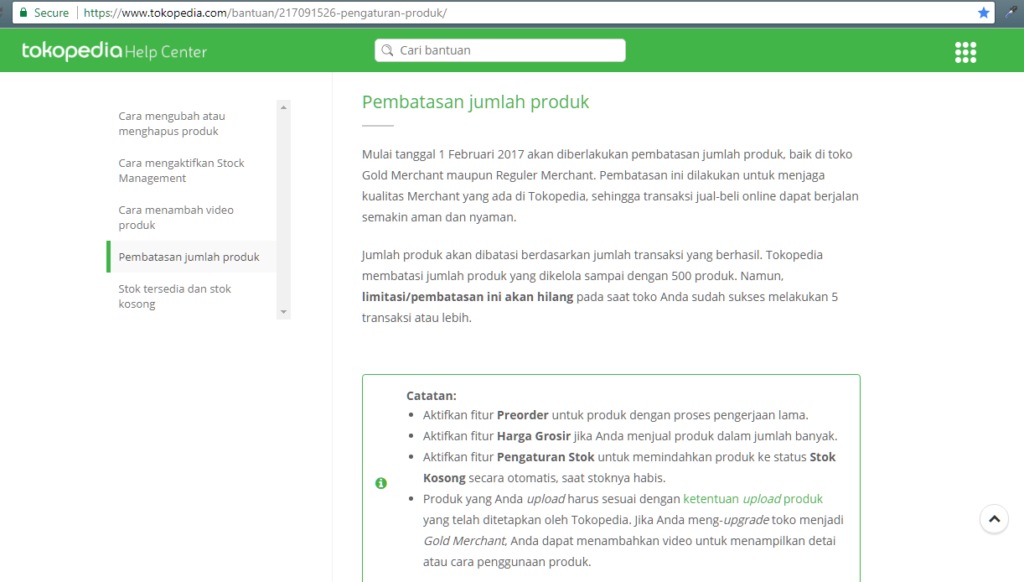The image size is (1024, 582).
Task: Click the bold Pengaturan Stok text
Action: coord(545,457)
